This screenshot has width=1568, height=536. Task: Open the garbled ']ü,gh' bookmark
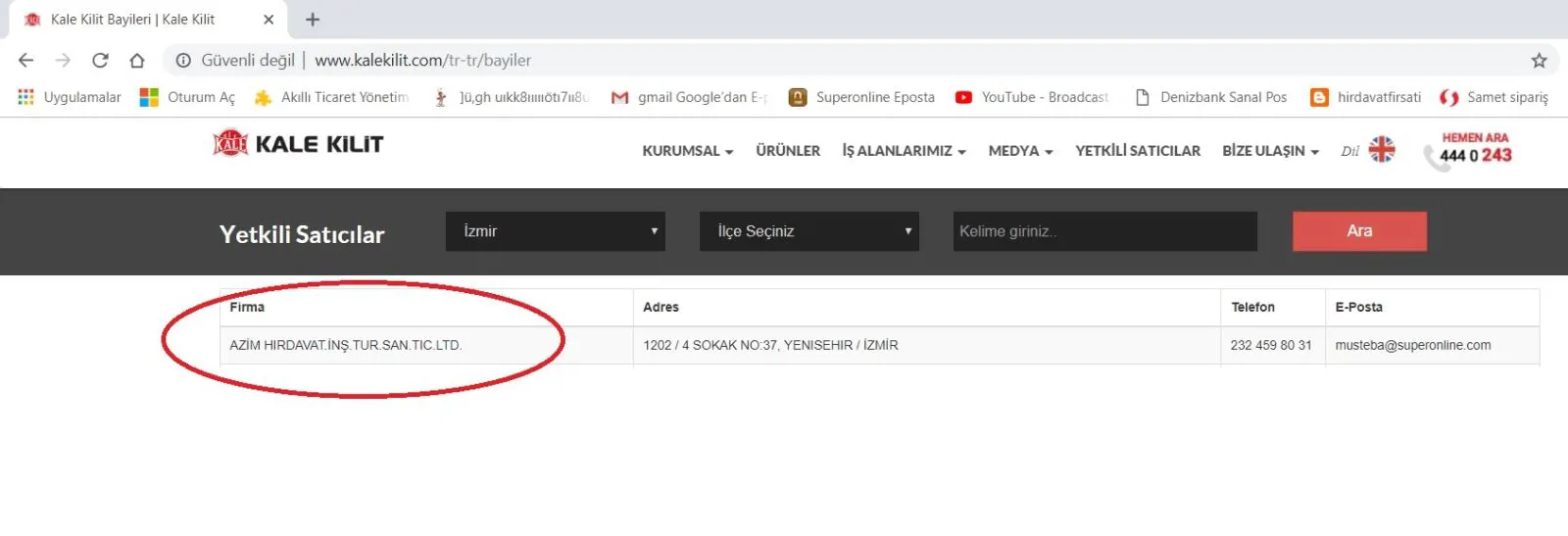(x=511, y=97)
